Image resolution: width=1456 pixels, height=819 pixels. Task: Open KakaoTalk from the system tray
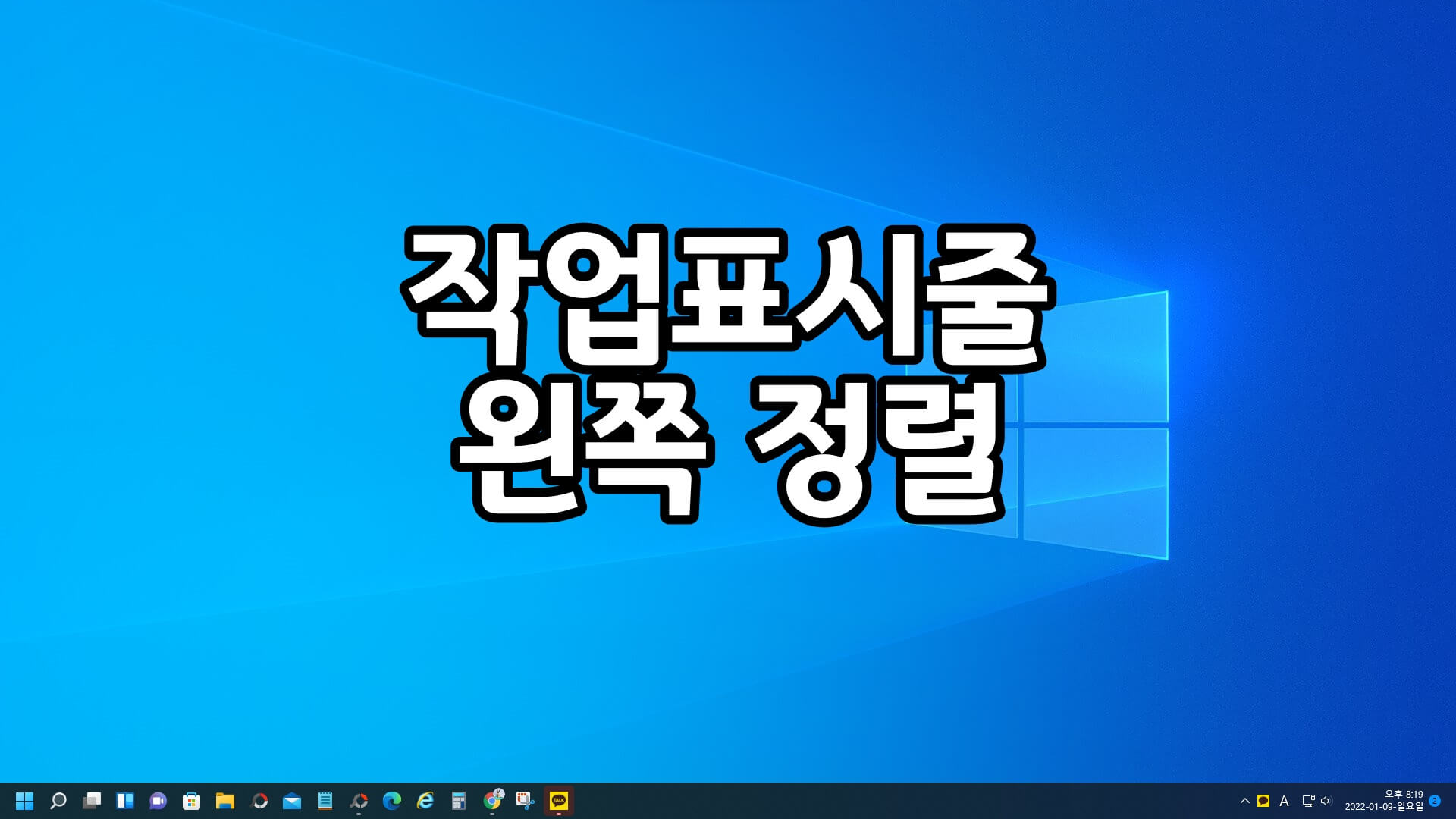[x=1263, y=801]
